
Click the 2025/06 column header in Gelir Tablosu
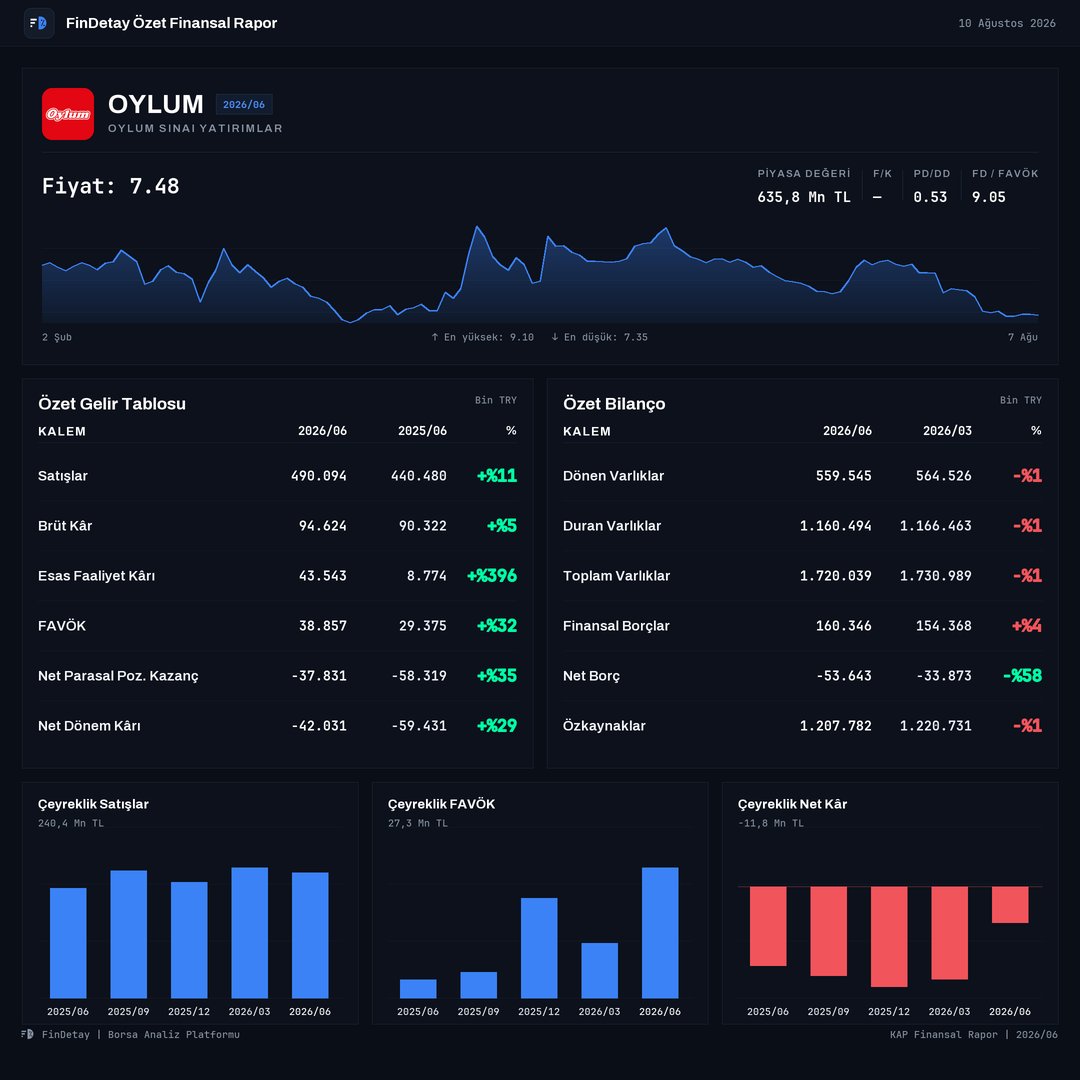tap(422, 430)
